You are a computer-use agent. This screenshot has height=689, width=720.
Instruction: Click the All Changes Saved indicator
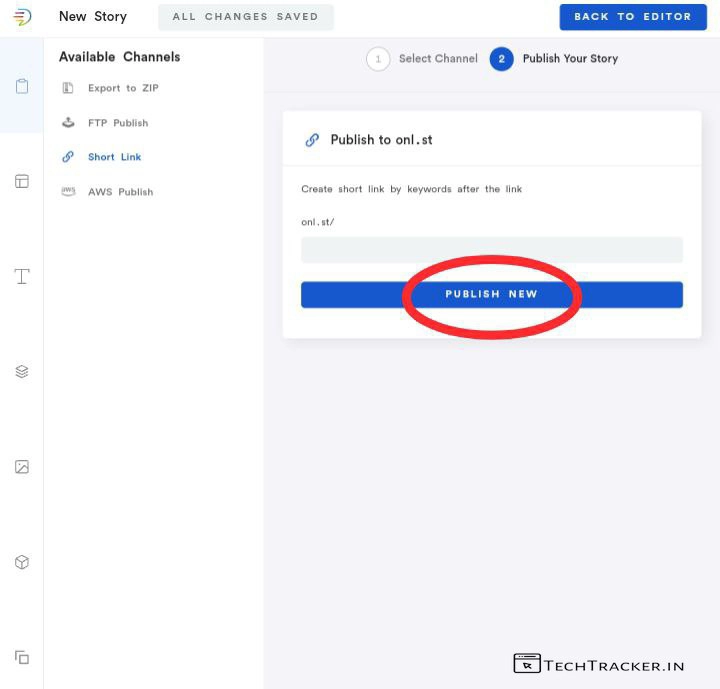(245, 17)
